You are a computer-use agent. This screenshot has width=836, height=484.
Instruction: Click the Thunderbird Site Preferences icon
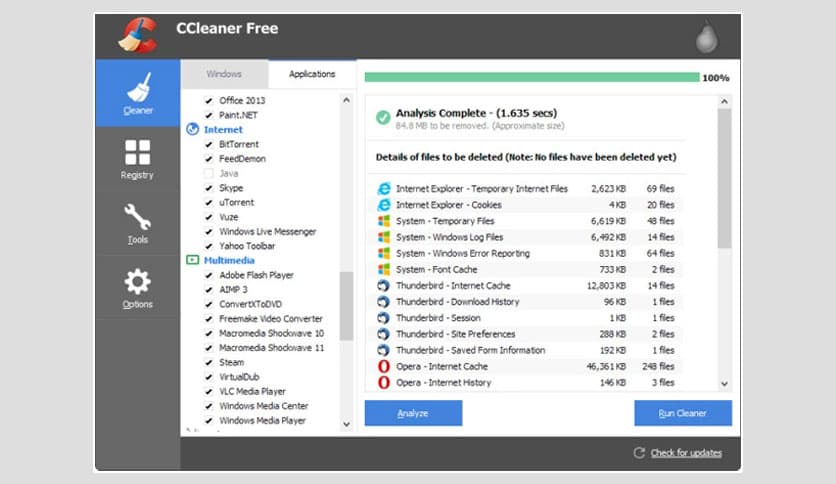coord(384,334)
